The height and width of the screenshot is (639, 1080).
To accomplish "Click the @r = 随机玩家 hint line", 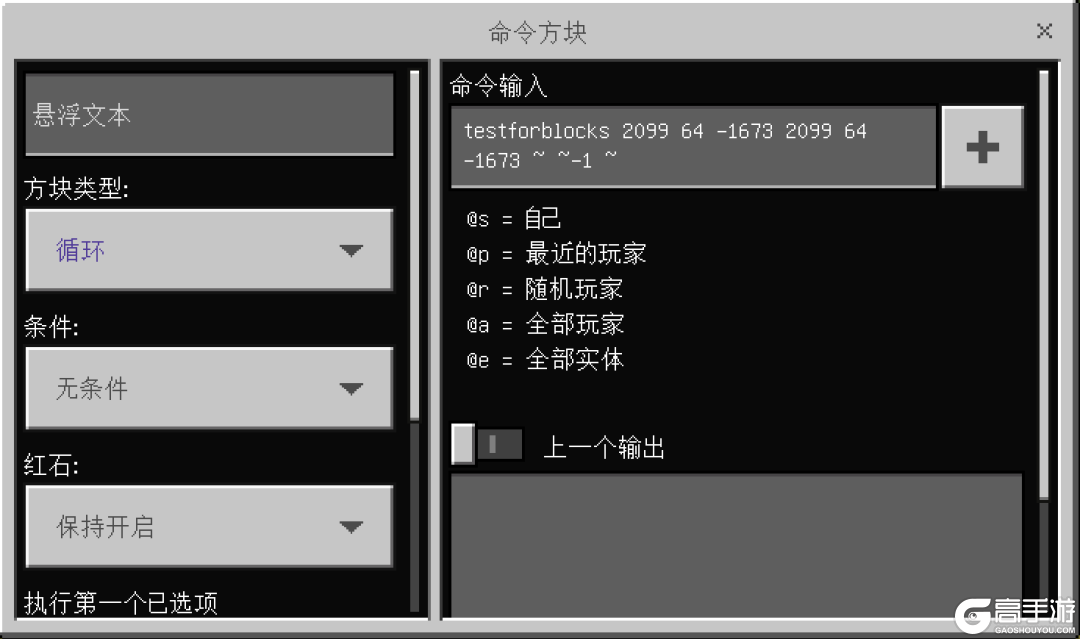I will (544, 289).
